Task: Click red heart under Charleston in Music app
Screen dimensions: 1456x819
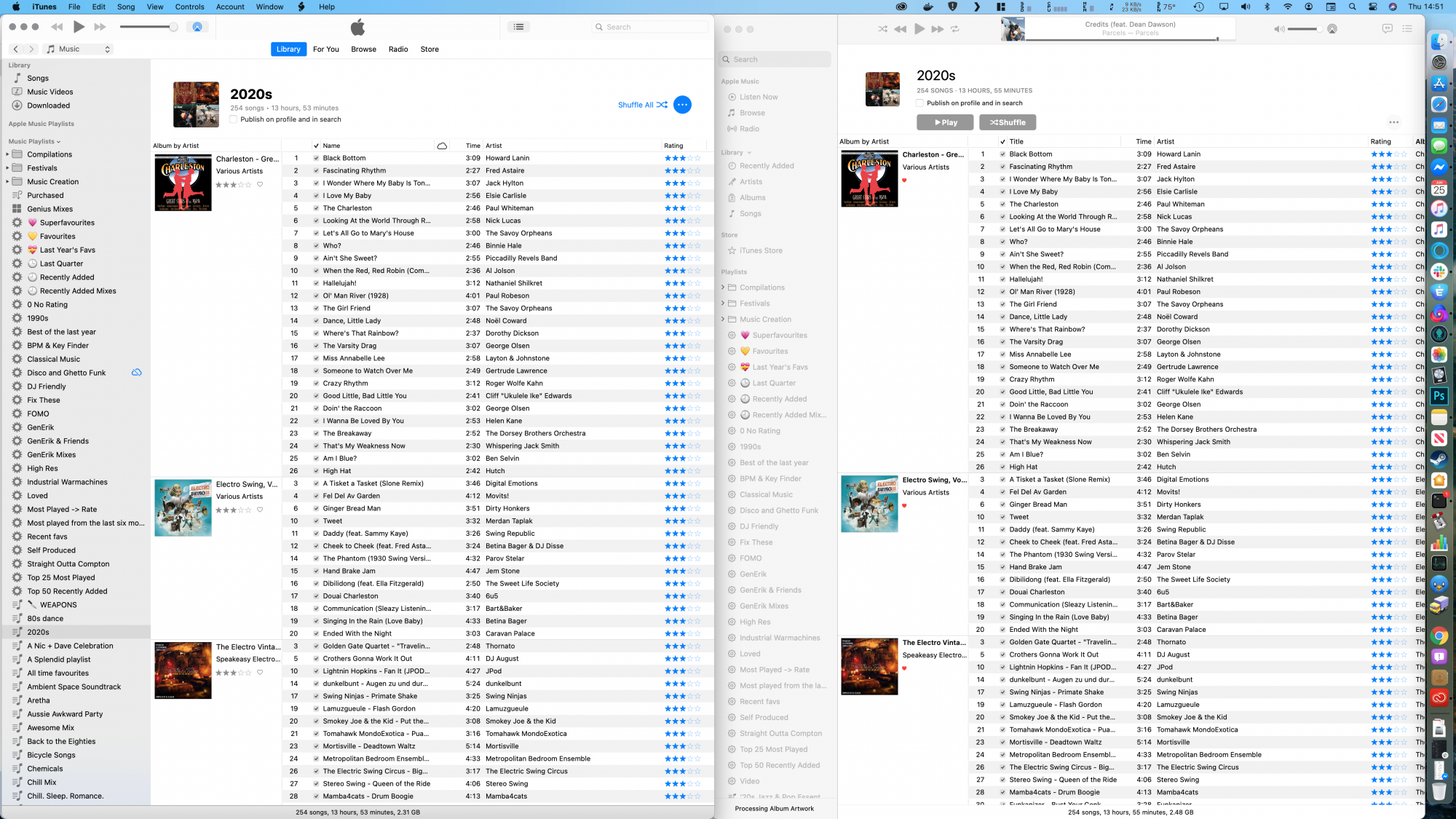Action: coord(905,181)
